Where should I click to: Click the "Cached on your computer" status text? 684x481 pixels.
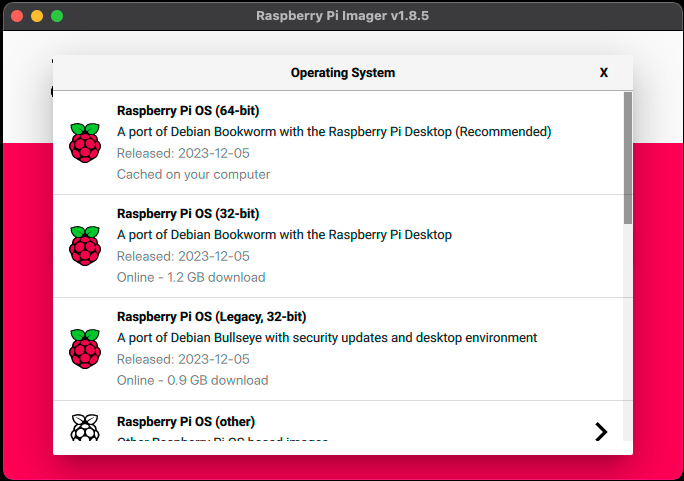click(x=193, y=174)
